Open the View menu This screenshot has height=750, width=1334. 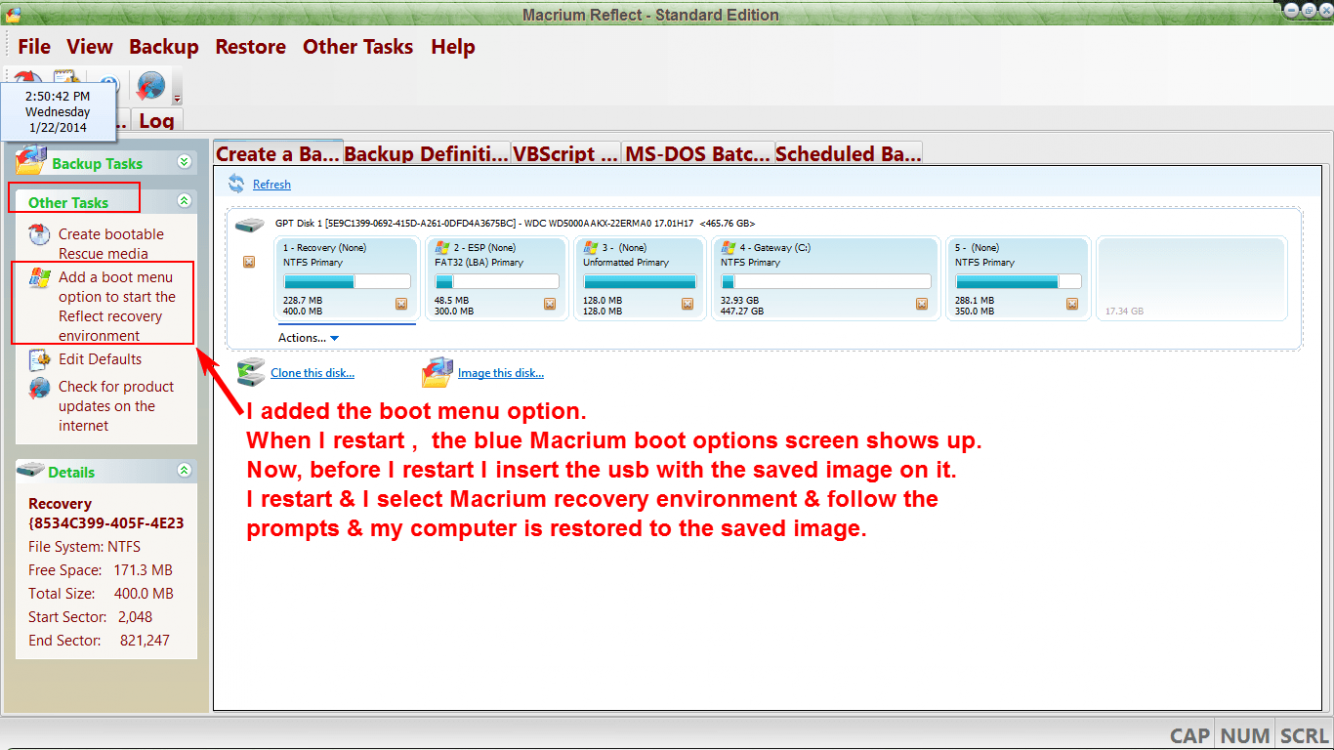(x=90, y=47)
